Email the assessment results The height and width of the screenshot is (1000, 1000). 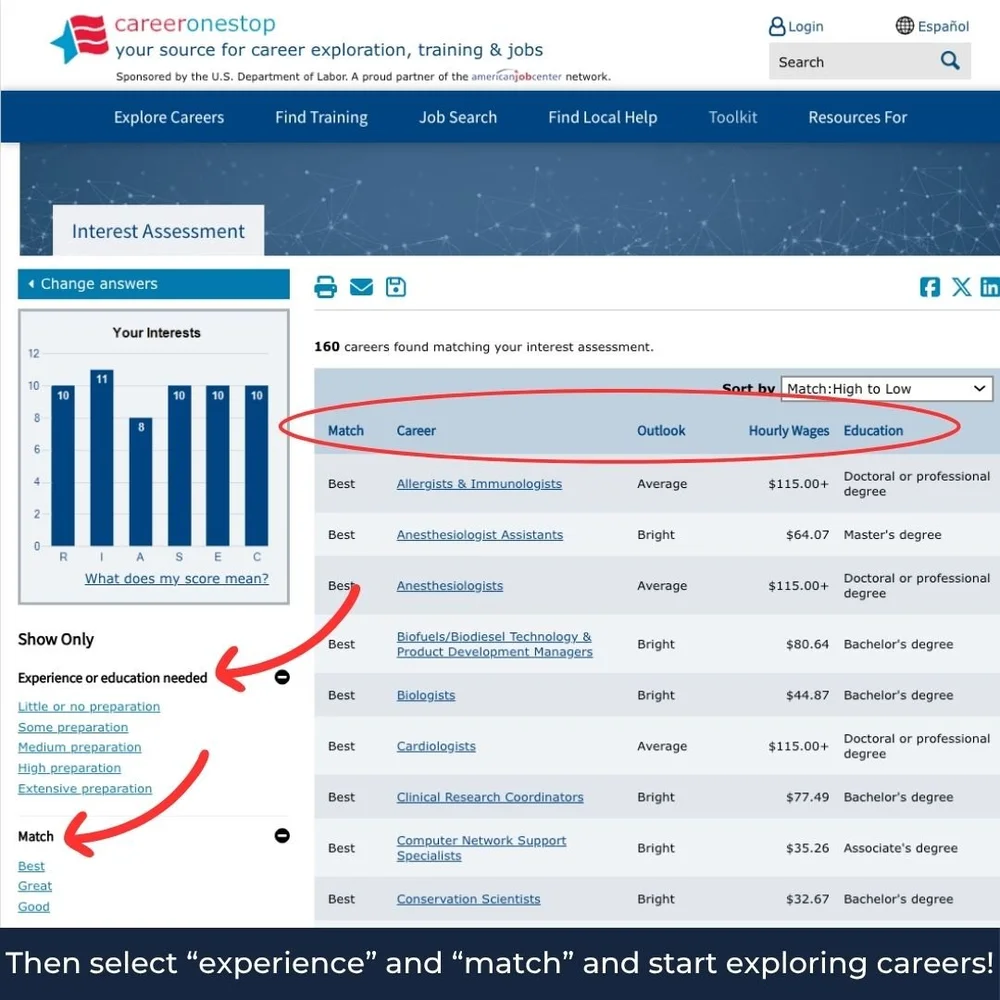pos(361,287)
